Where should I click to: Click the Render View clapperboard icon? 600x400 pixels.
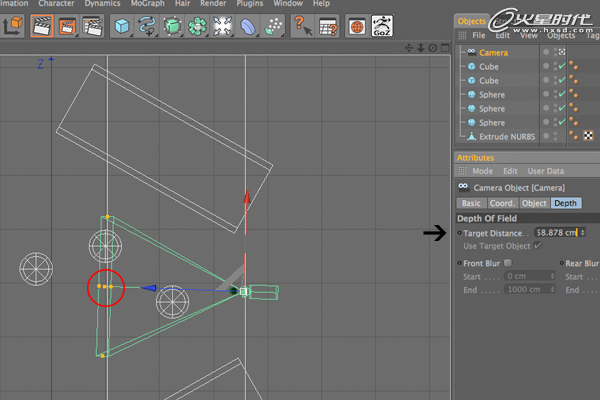[x=42, y=26]
